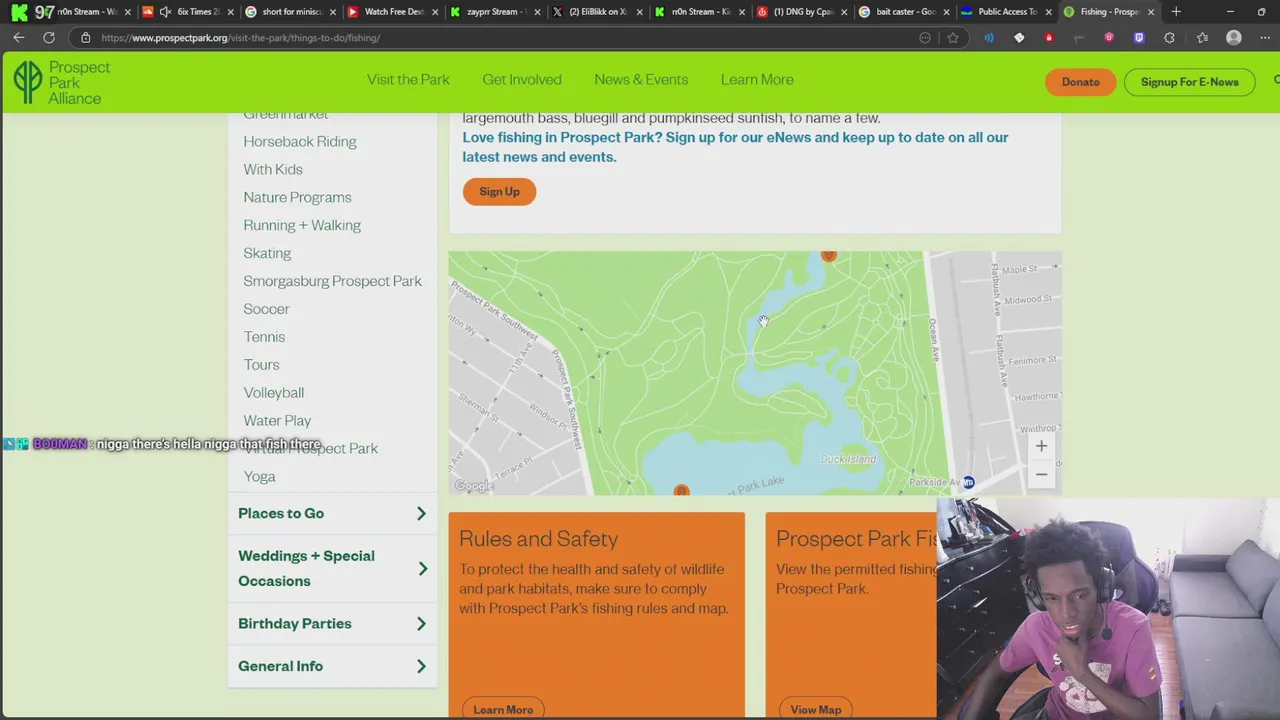Click Signup For E-News button
The image size is (1280, 720).
tap(1189, 82)
